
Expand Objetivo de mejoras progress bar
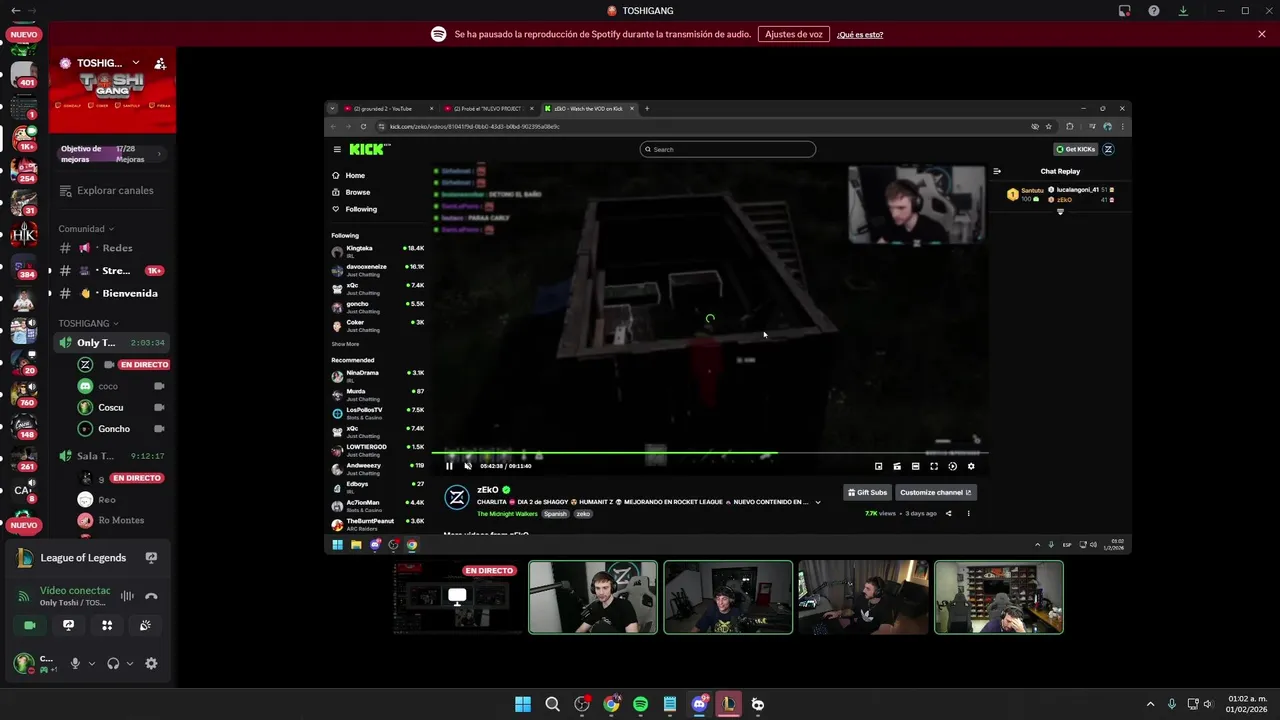click(x=112, y=154)
